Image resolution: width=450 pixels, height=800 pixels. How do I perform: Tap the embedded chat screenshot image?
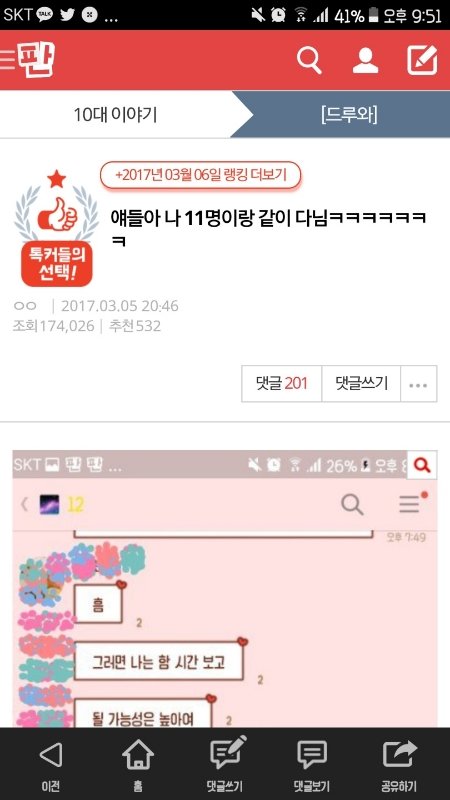[225, 589]
